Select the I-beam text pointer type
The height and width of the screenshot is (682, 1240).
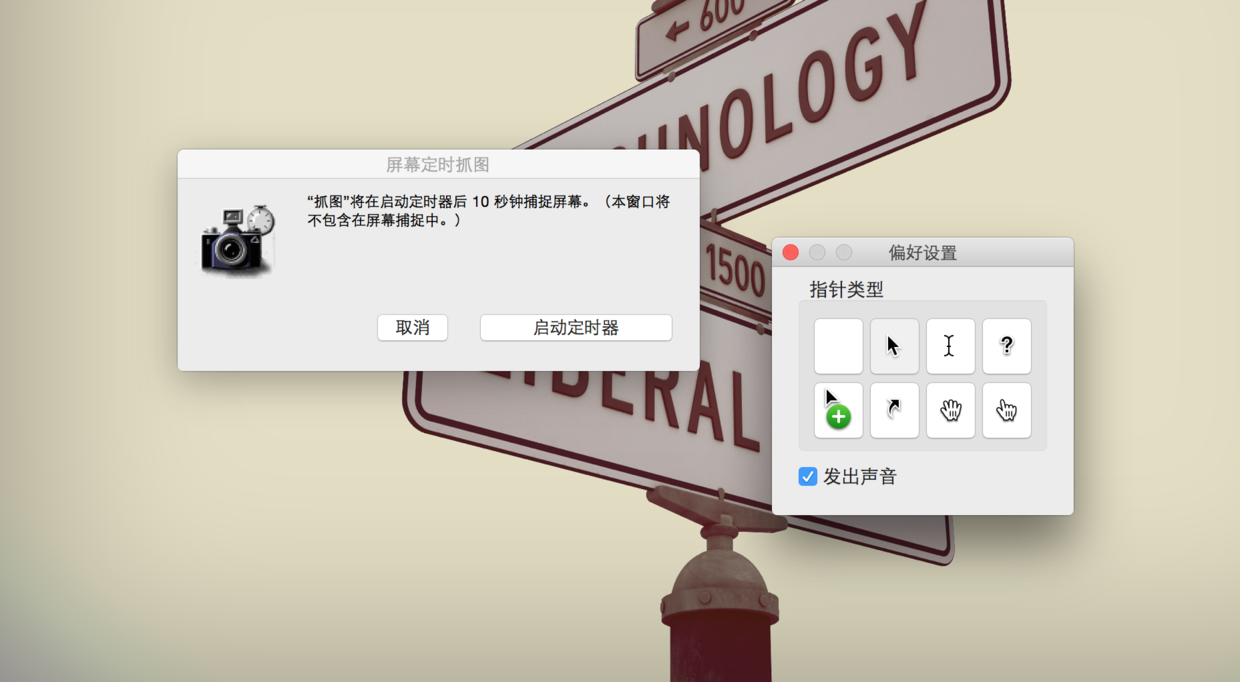[x=949, y=346]
